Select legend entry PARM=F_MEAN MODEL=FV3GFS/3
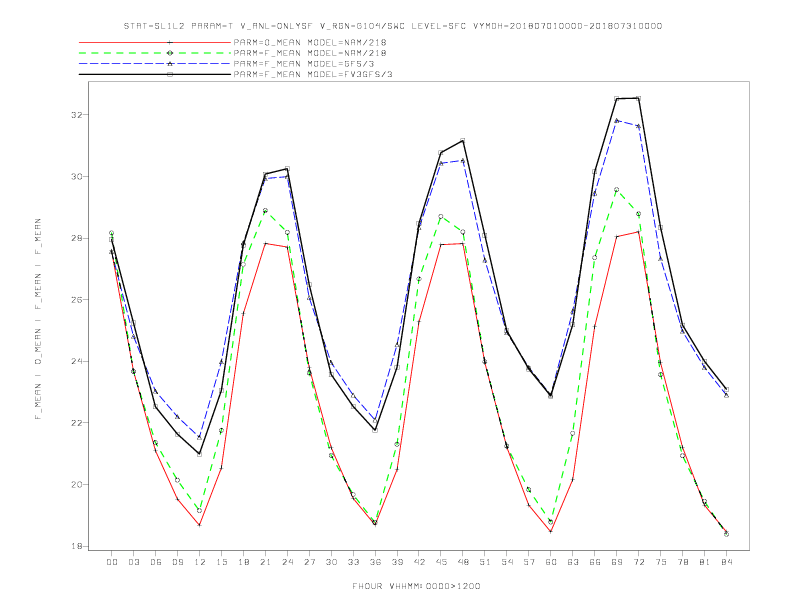This screenshot has width=792, height=612. [313, 74]
